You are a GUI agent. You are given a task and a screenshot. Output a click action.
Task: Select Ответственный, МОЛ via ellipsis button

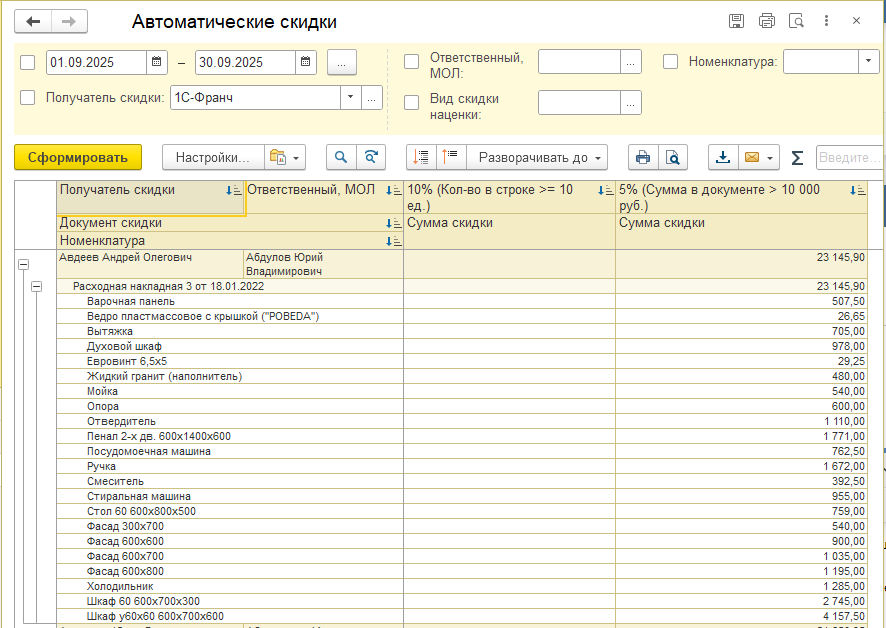[x=631, y=62]
